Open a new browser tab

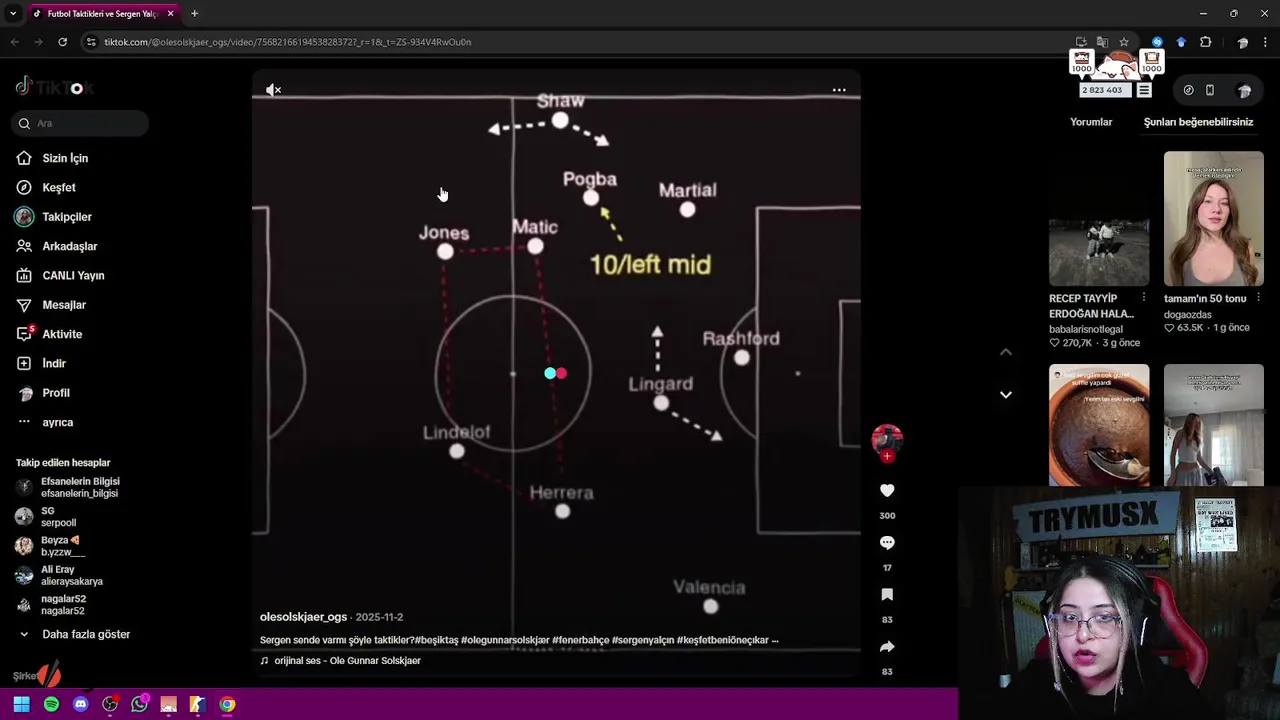coord(194,13)
